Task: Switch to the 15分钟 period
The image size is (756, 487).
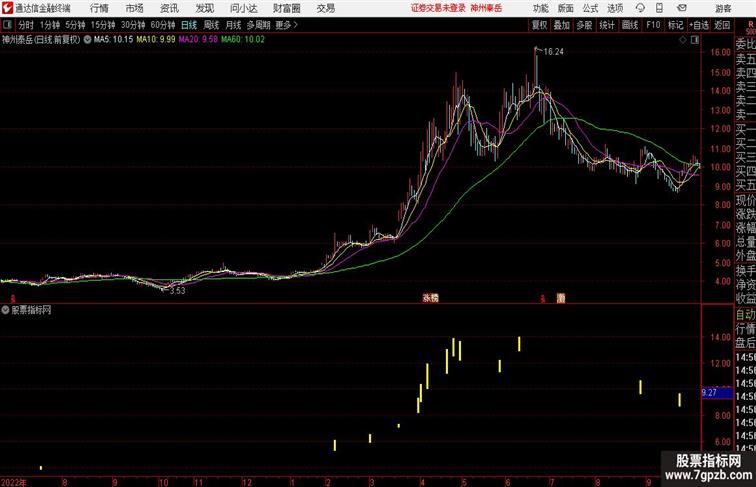Action: pos(103,25)
